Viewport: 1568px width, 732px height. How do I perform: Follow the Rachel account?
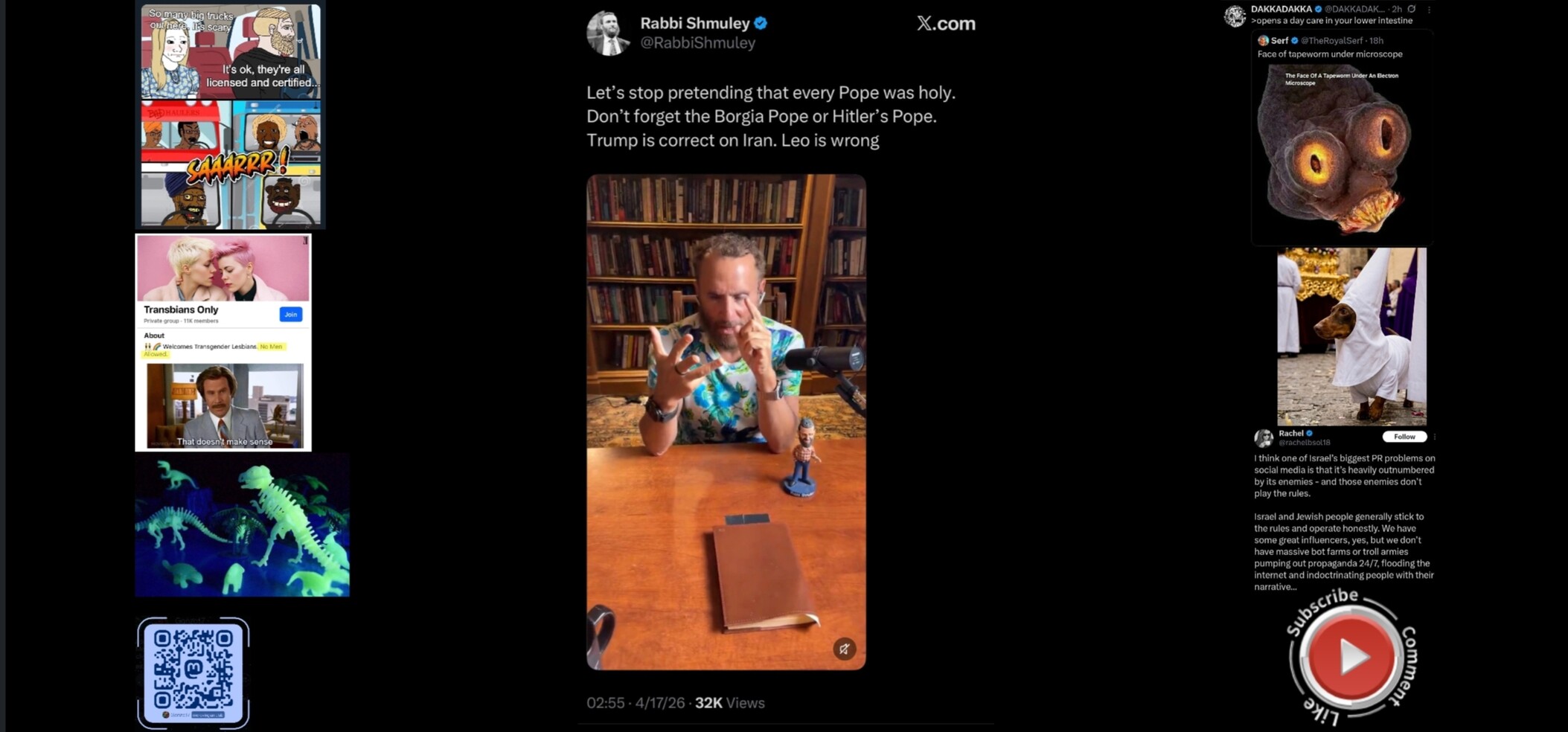pos(1404,437)
